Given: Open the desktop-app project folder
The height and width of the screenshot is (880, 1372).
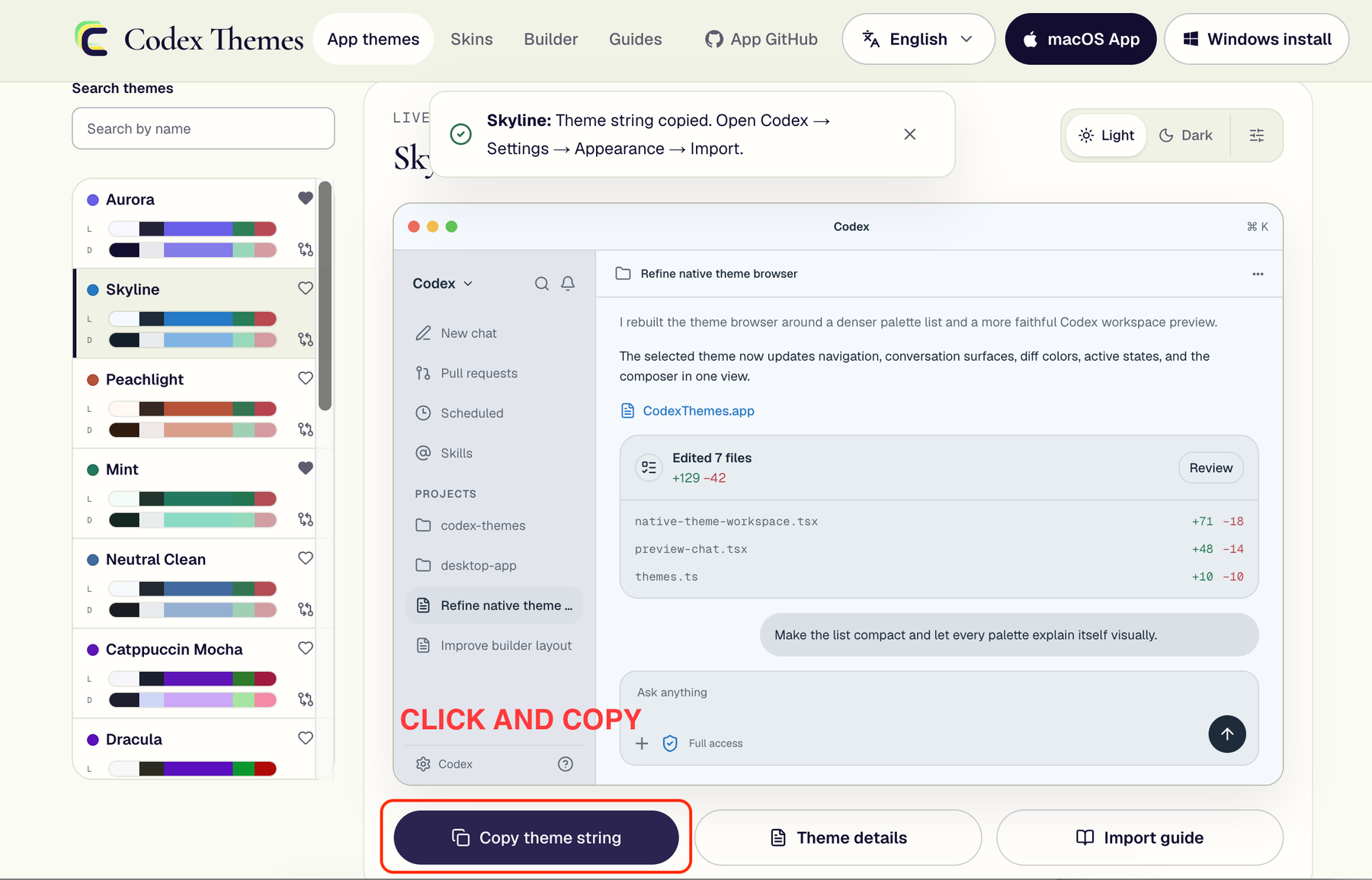Looking at the screenshot, I should [495, 565].
